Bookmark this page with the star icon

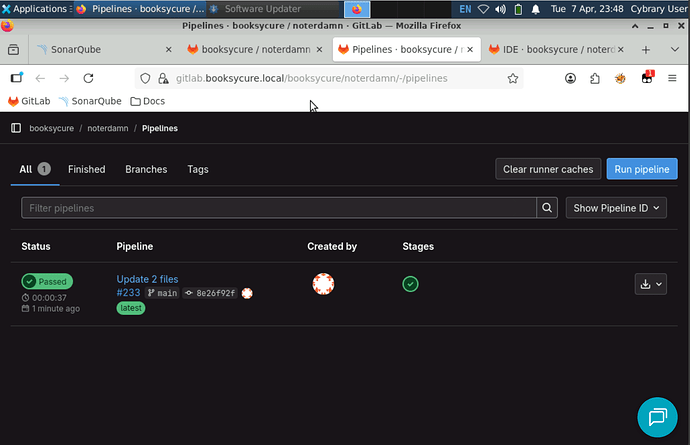(x=513, y=78)
